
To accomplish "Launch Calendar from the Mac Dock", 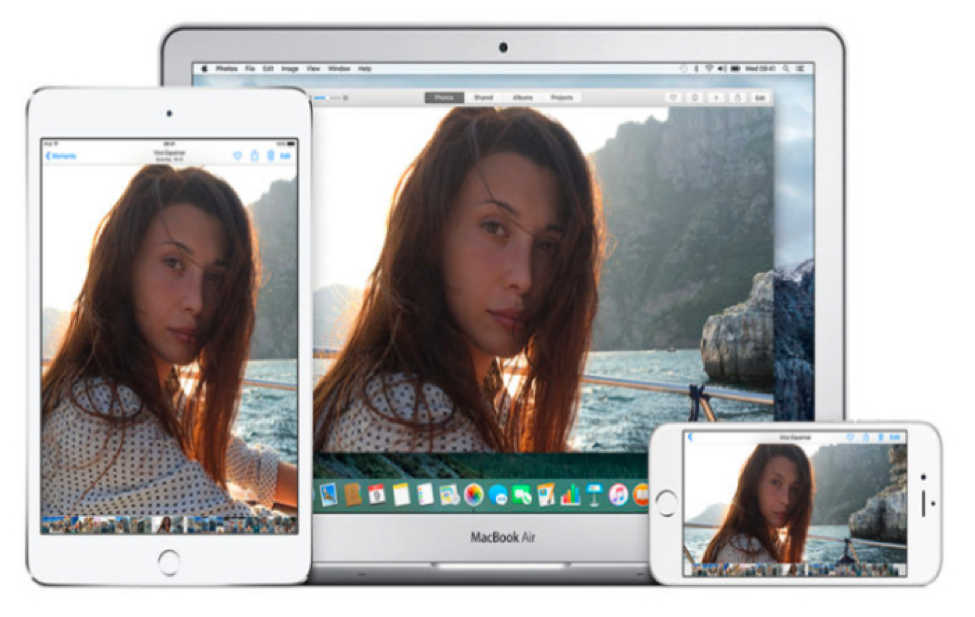I will point(376,494).
